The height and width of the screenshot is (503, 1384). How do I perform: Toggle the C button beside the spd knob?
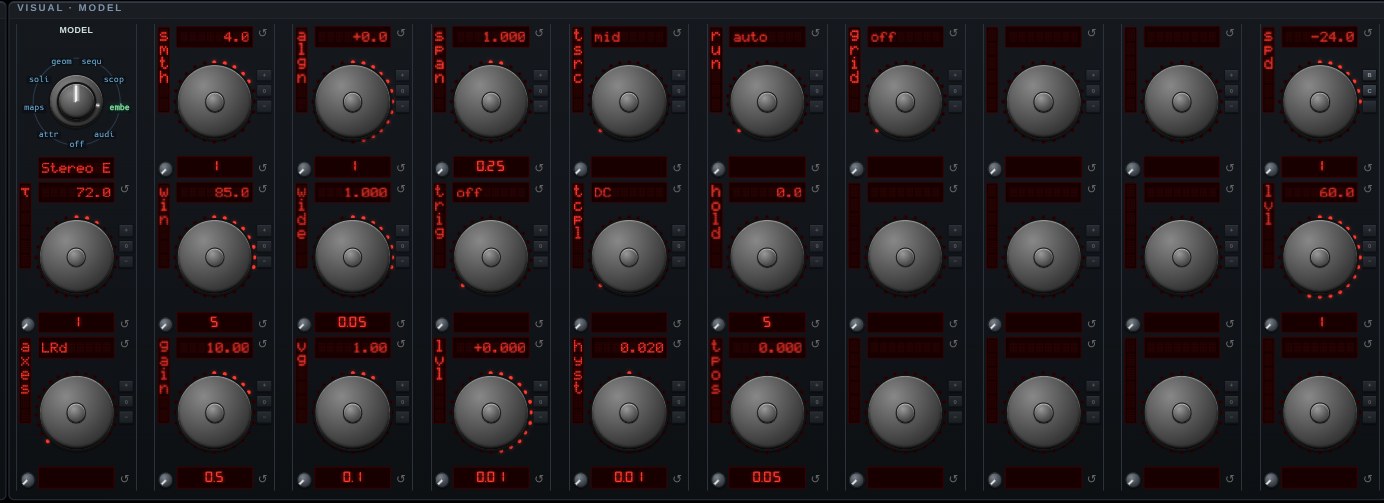tap(1368, 90)
